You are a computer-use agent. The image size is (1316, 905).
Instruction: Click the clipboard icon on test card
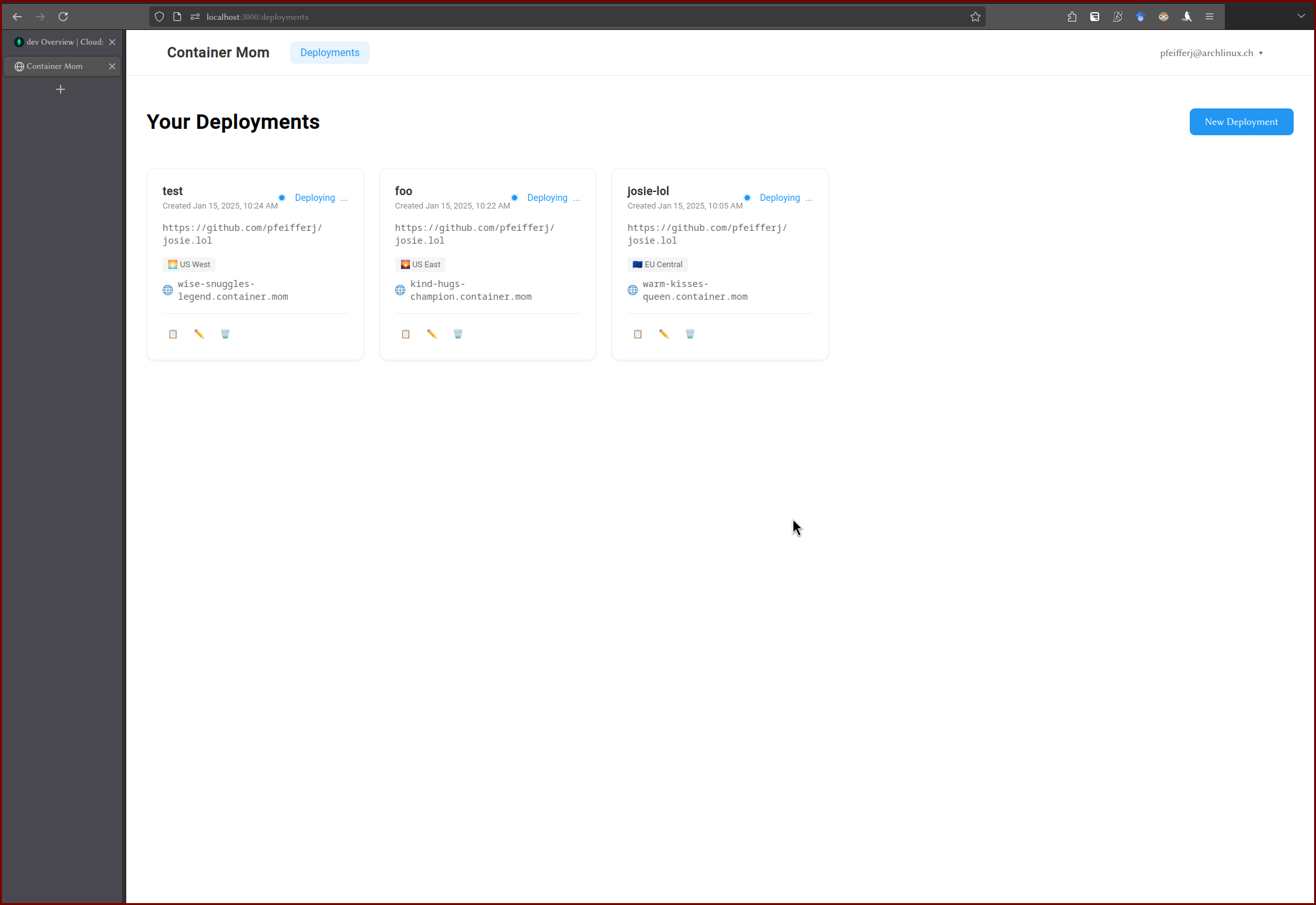point(173,334)
